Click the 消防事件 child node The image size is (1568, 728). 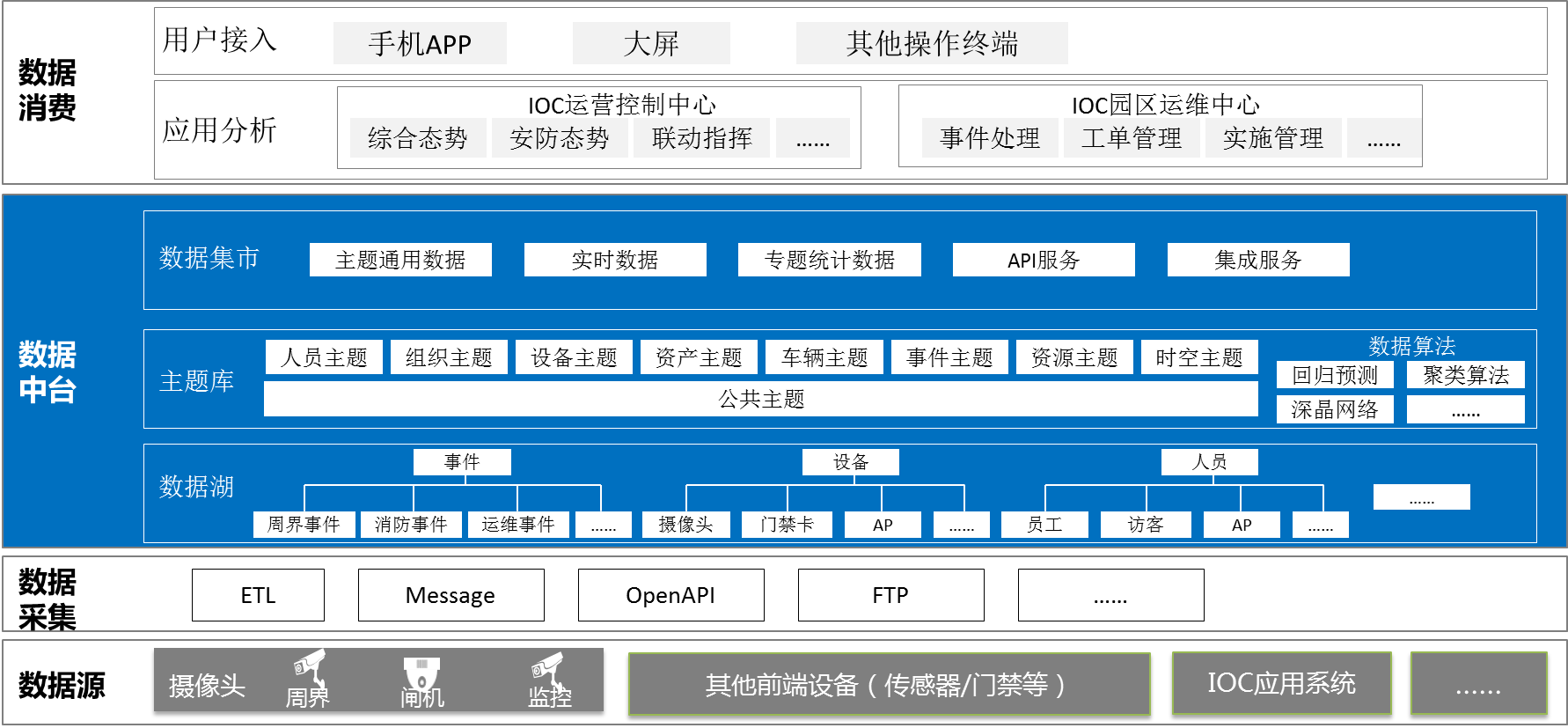(x=411, y=525)
